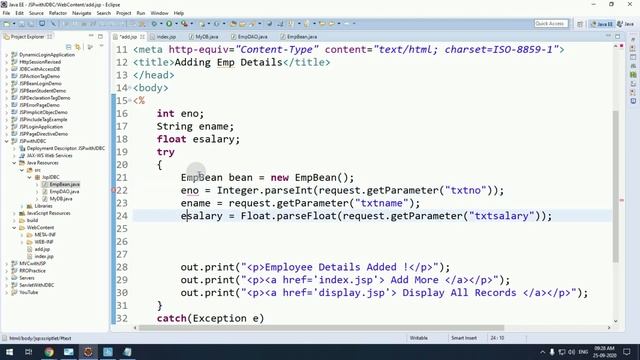Image resolution: width=640 pixels, height=360 pixels.
Task: Open the Window menu
Action: pos(159,13)
